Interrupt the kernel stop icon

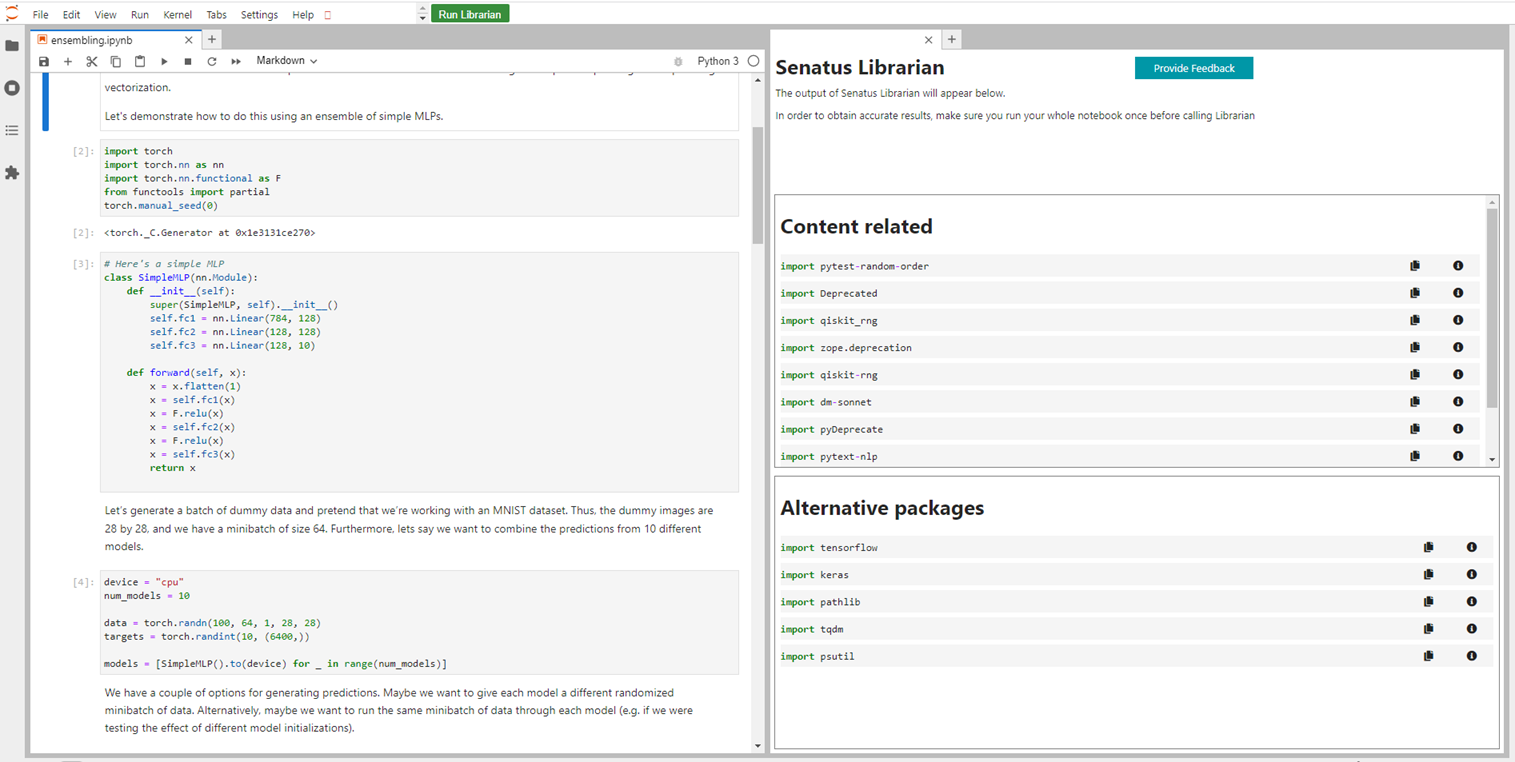[x=188, y=62]
